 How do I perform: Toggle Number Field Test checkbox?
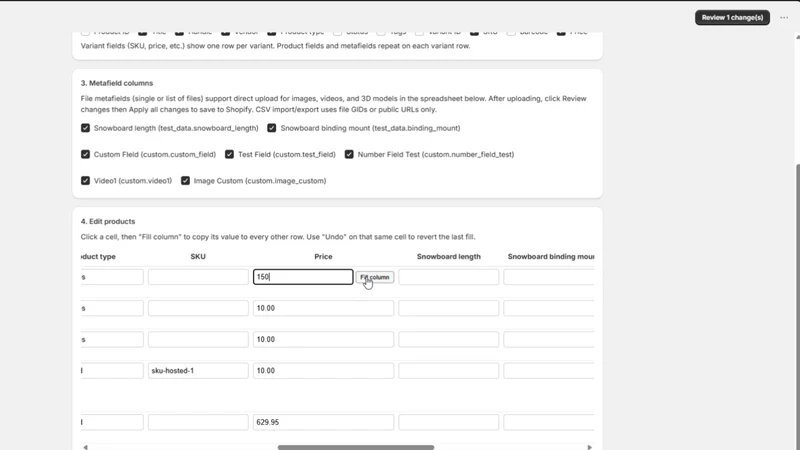click(349, 154)
